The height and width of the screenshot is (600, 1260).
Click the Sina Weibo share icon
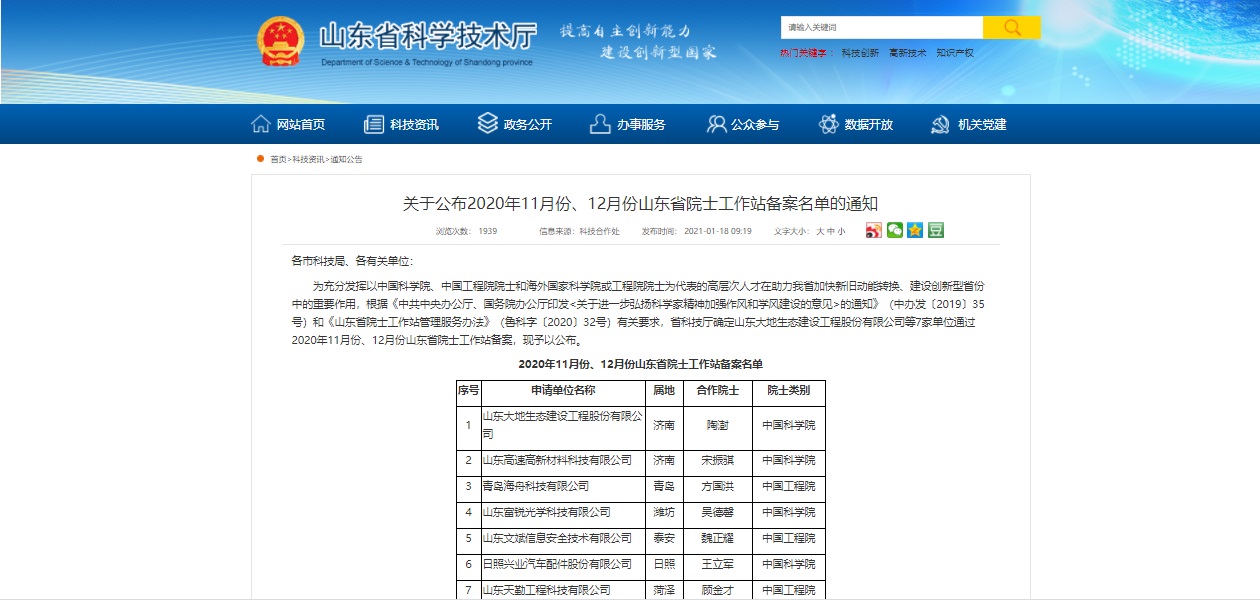[874, 230]
